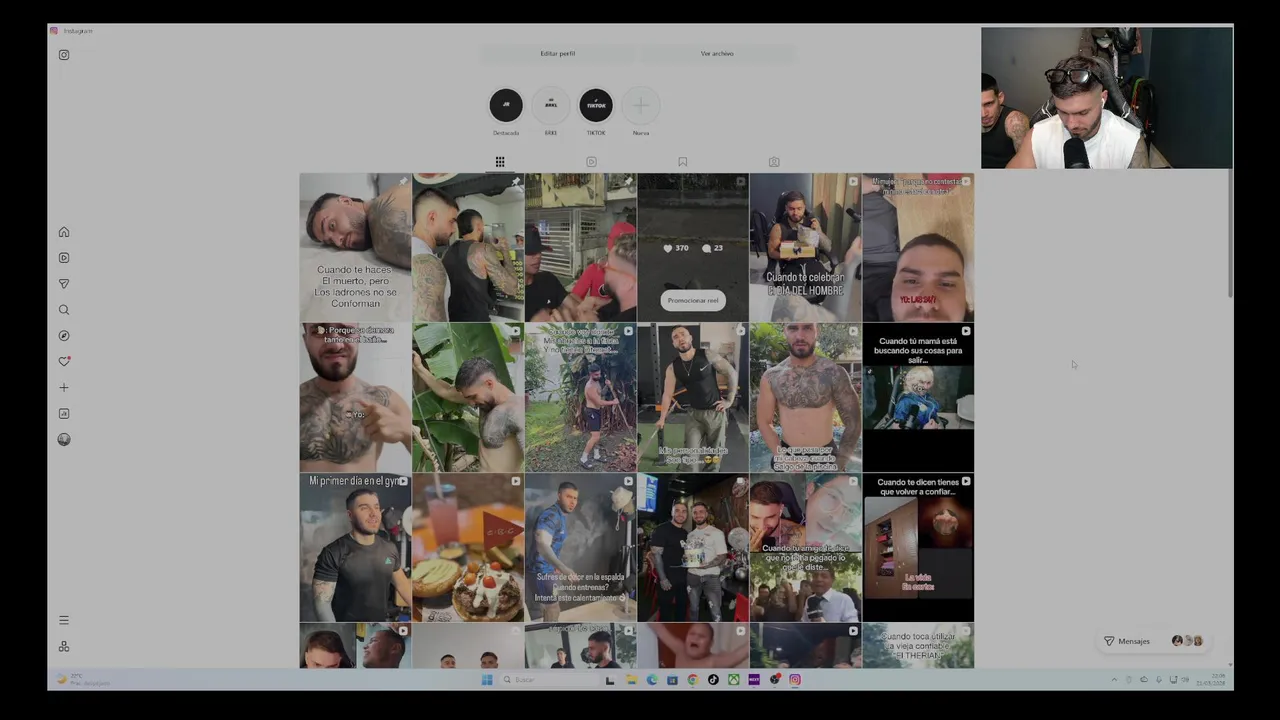Screen dimensions: 1280x720
Task: Open Reels from the sidebar
Action: coord(64,258)
